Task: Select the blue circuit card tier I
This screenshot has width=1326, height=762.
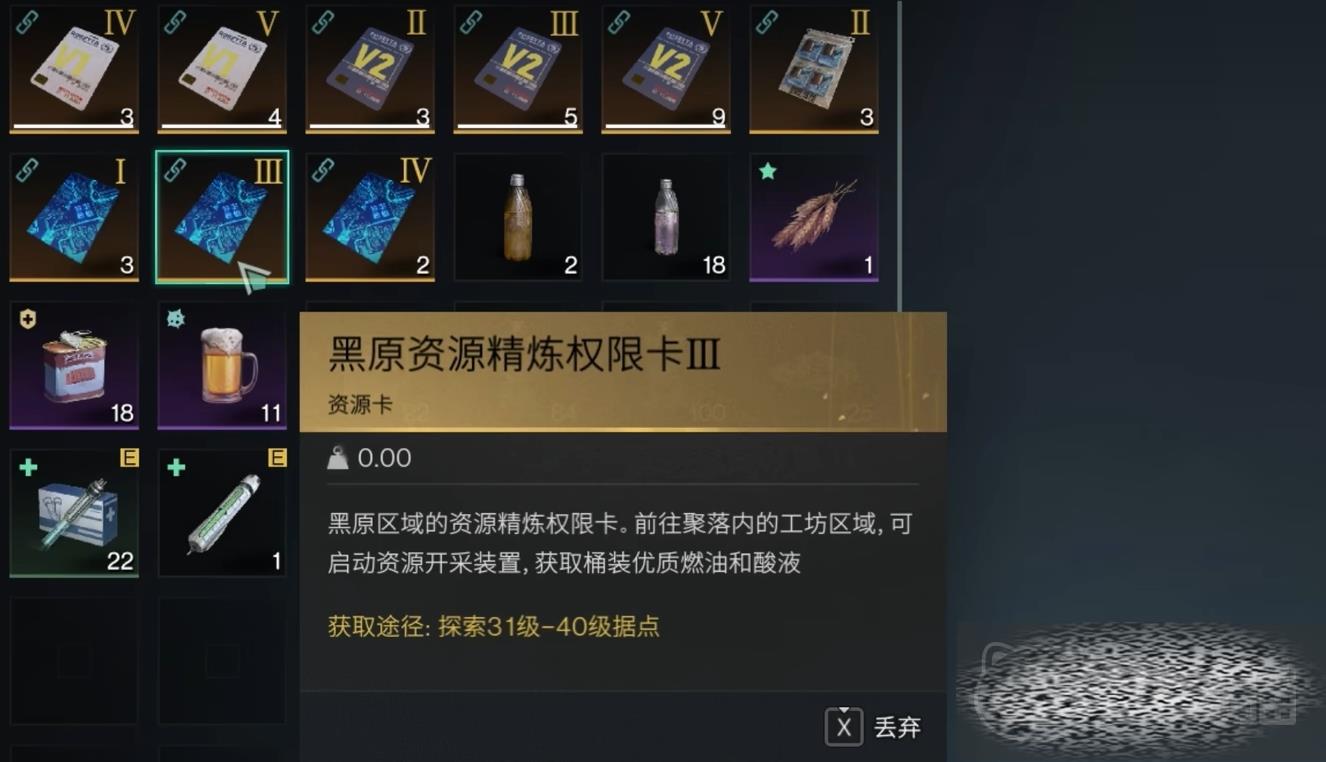Action: [x=74, y=217]
